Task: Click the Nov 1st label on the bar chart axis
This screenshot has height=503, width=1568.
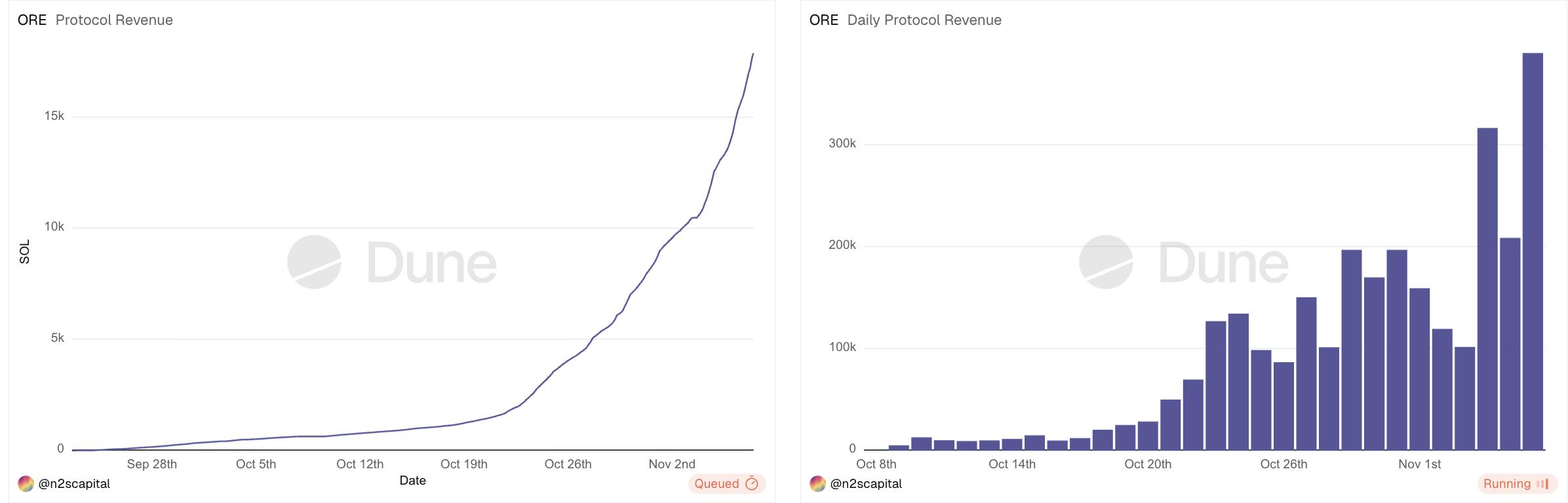Action: coord(1419,464)
